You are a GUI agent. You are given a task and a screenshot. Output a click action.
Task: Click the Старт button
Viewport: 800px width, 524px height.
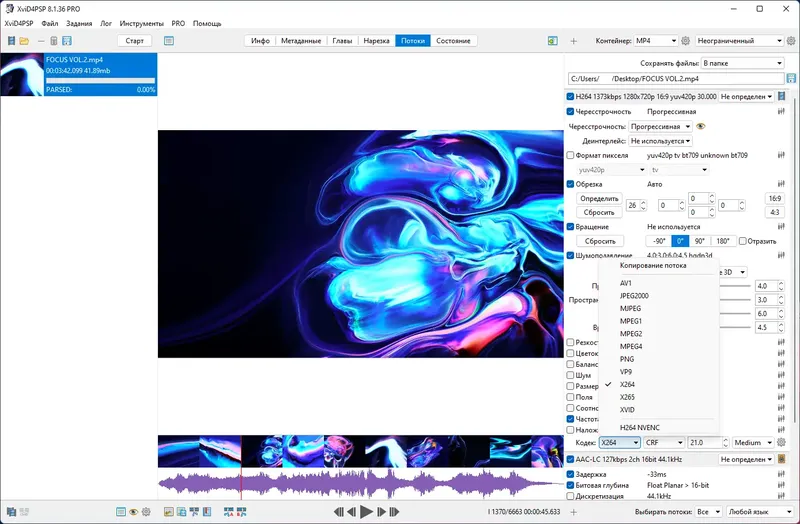pos(135,41)
